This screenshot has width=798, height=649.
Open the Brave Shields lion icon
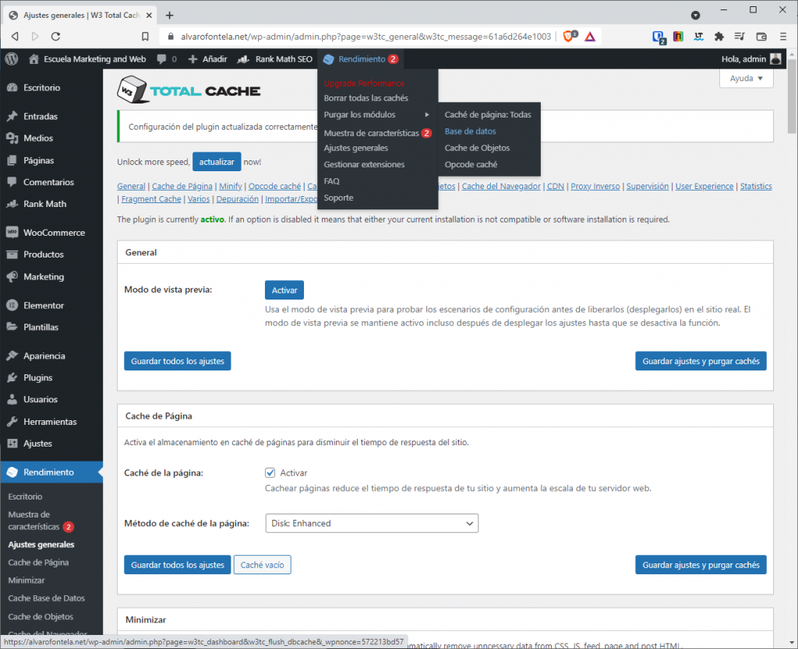[x=569, y=36]
